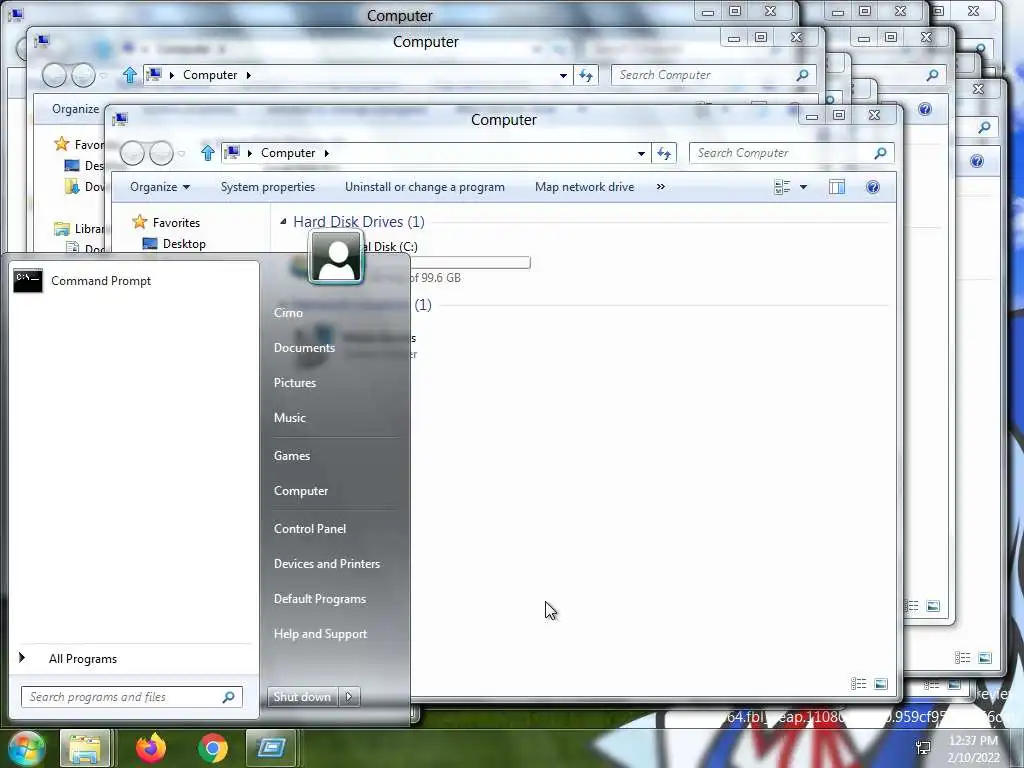Click Organize in second Computer window
The height and width of the screenshot is (768, 1024).
tap(76, 109)
